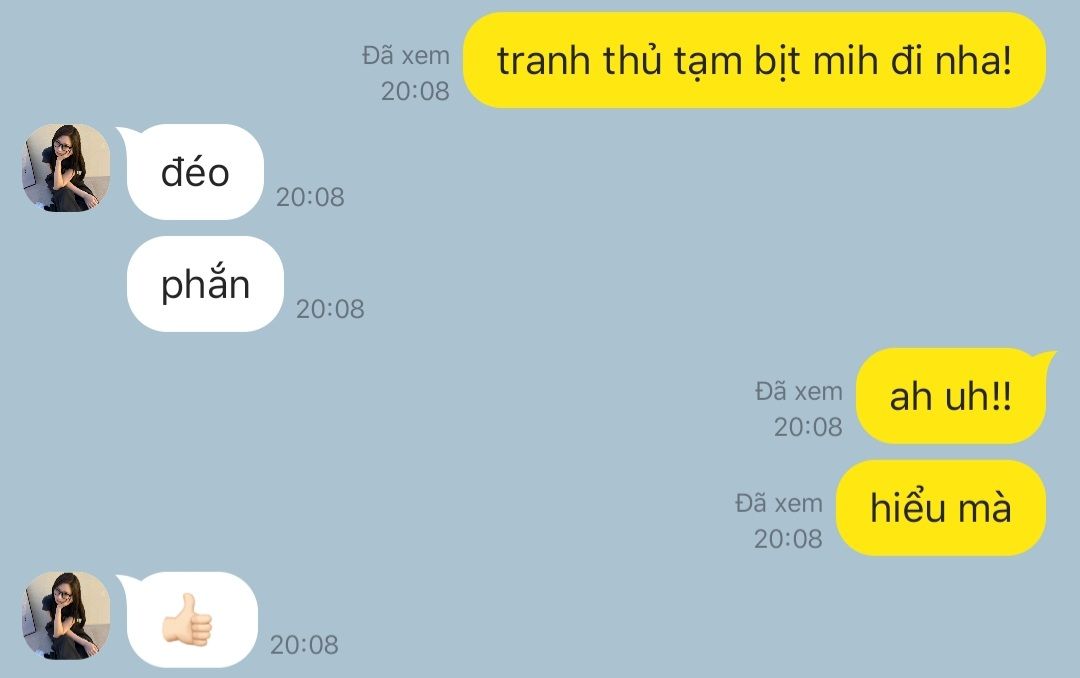Tap the 20:08 time under the first 'Đã xem'
Image resolution: width=1080 pixels, height=678 pixels.
tap(415, 91)
